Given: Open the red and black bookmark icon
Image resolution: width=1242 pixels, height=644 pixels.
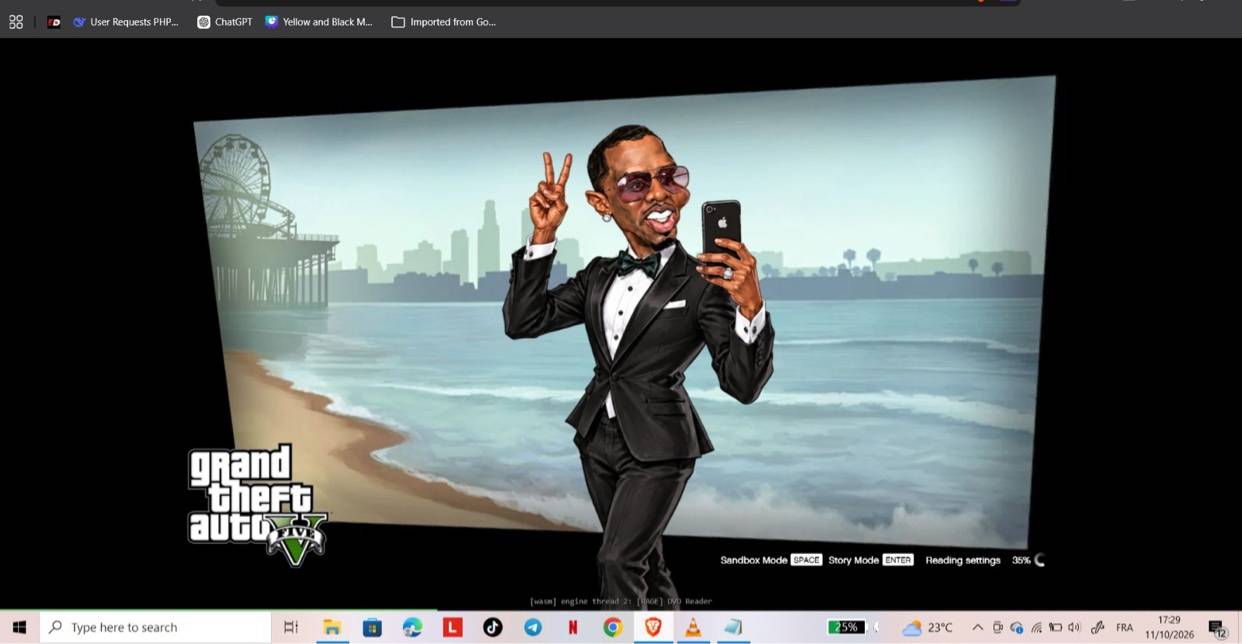Looking at the screenshot, I should (x=54, y=22).
